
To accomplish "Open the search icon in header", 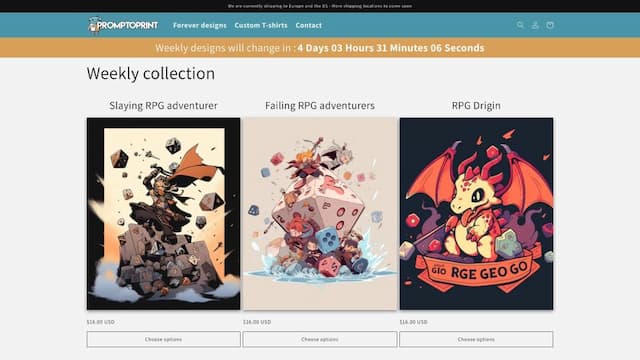I will [x=520, y=25].
